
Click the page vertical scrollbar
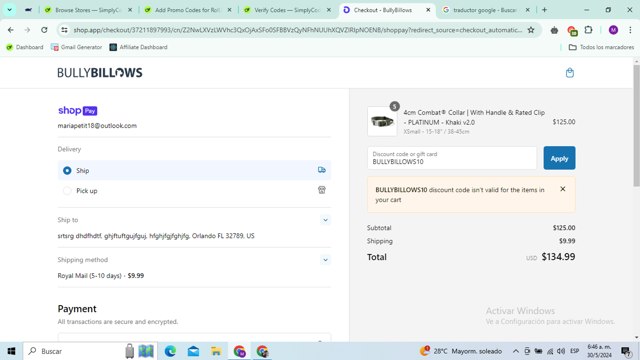point(636,126)
